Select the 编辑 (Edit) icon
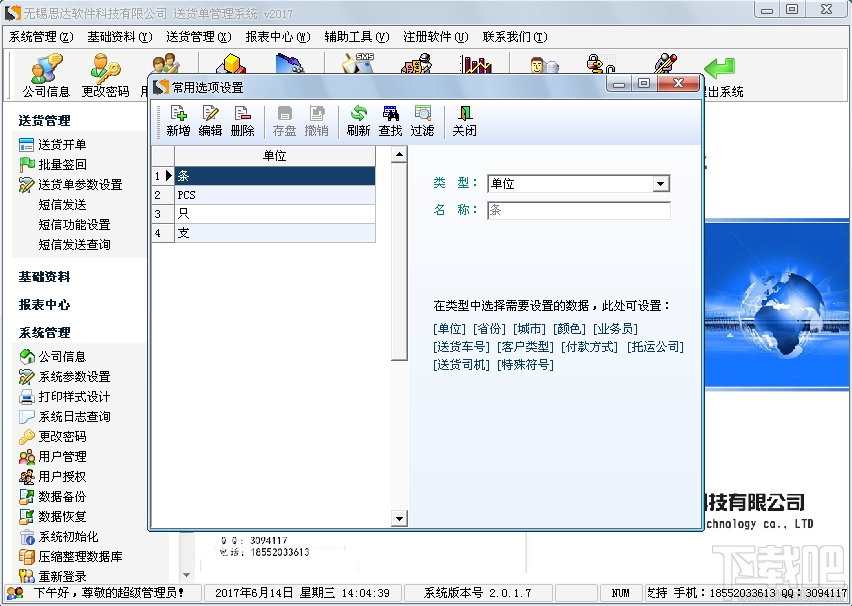Viewport: 852px width, 606px height. [x=209, y=121]
